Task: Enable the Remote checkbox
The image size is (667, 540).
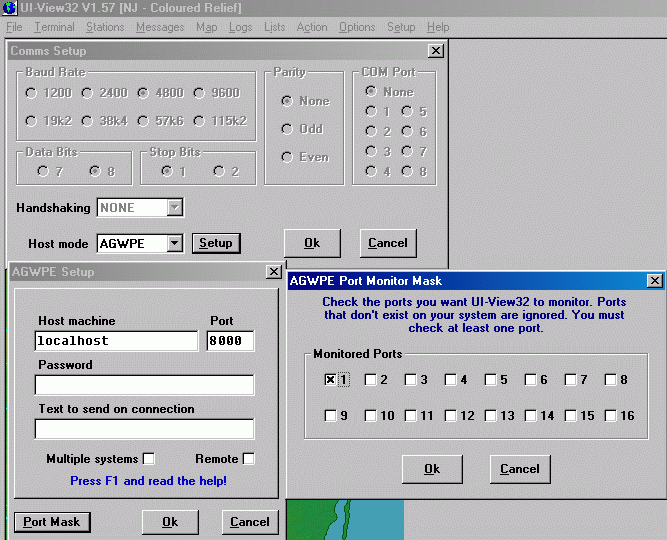Action: (248, 459)
